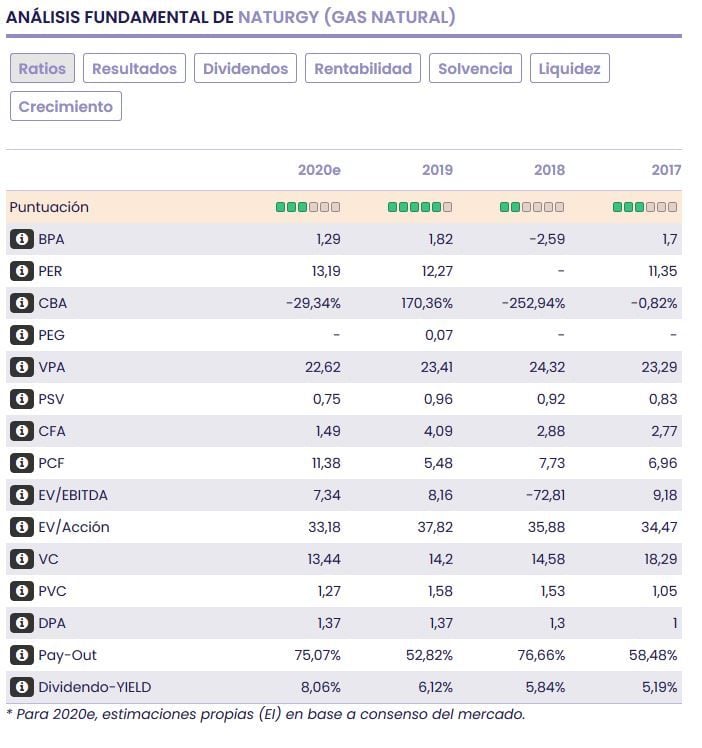Screen dimensions: 702x748
Task: Click the 2020e column header
Action: [x=319, y=170]
